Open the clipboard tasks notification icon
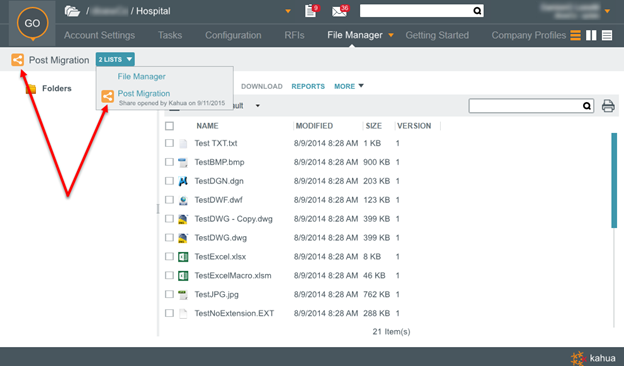 point(311,11)
